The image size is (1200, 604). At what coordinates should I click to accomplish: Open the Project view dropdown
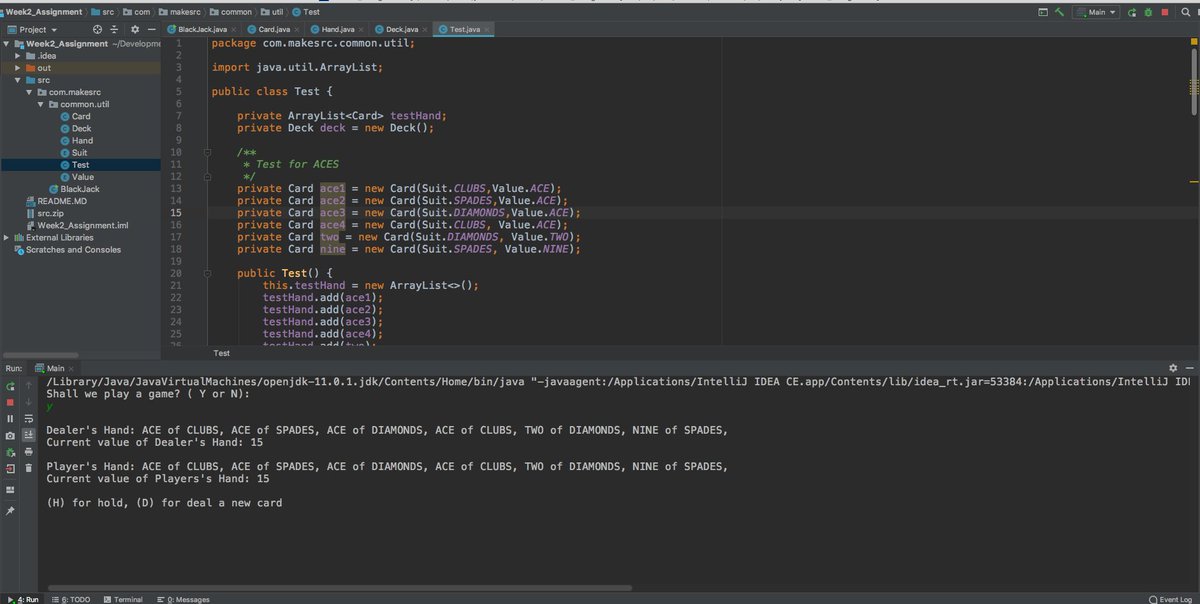(31, 30)
